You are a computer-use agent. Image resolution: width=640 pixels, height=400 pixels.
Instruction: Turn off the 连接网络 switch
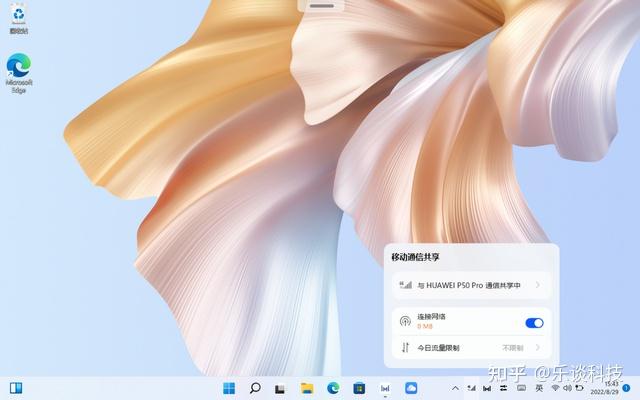tap(534, 323)
